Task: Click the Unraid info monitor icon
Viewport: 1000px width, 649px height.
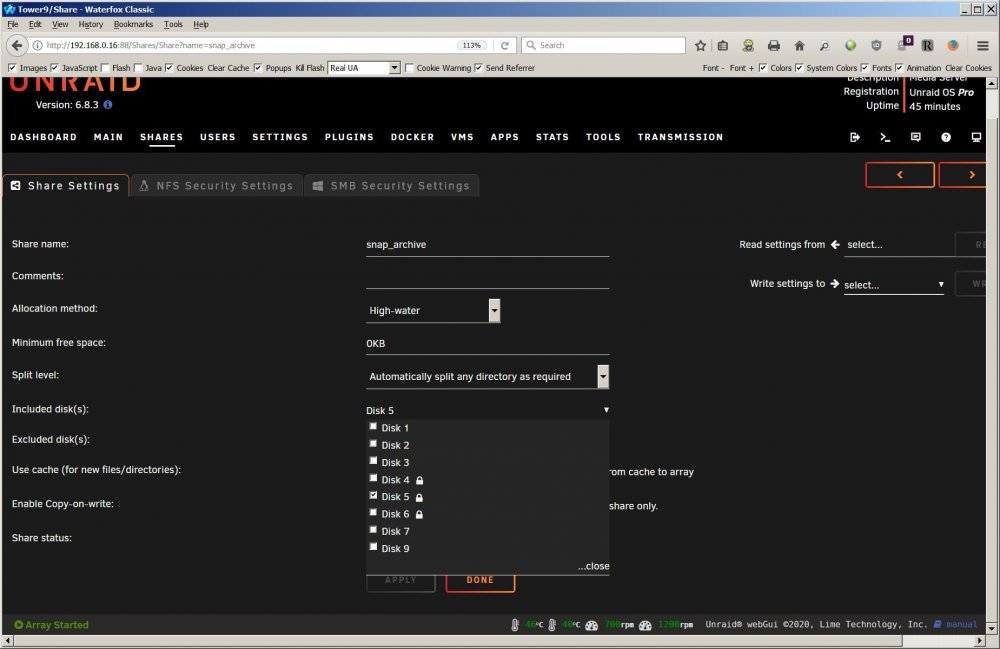Action: coord(976,137)
